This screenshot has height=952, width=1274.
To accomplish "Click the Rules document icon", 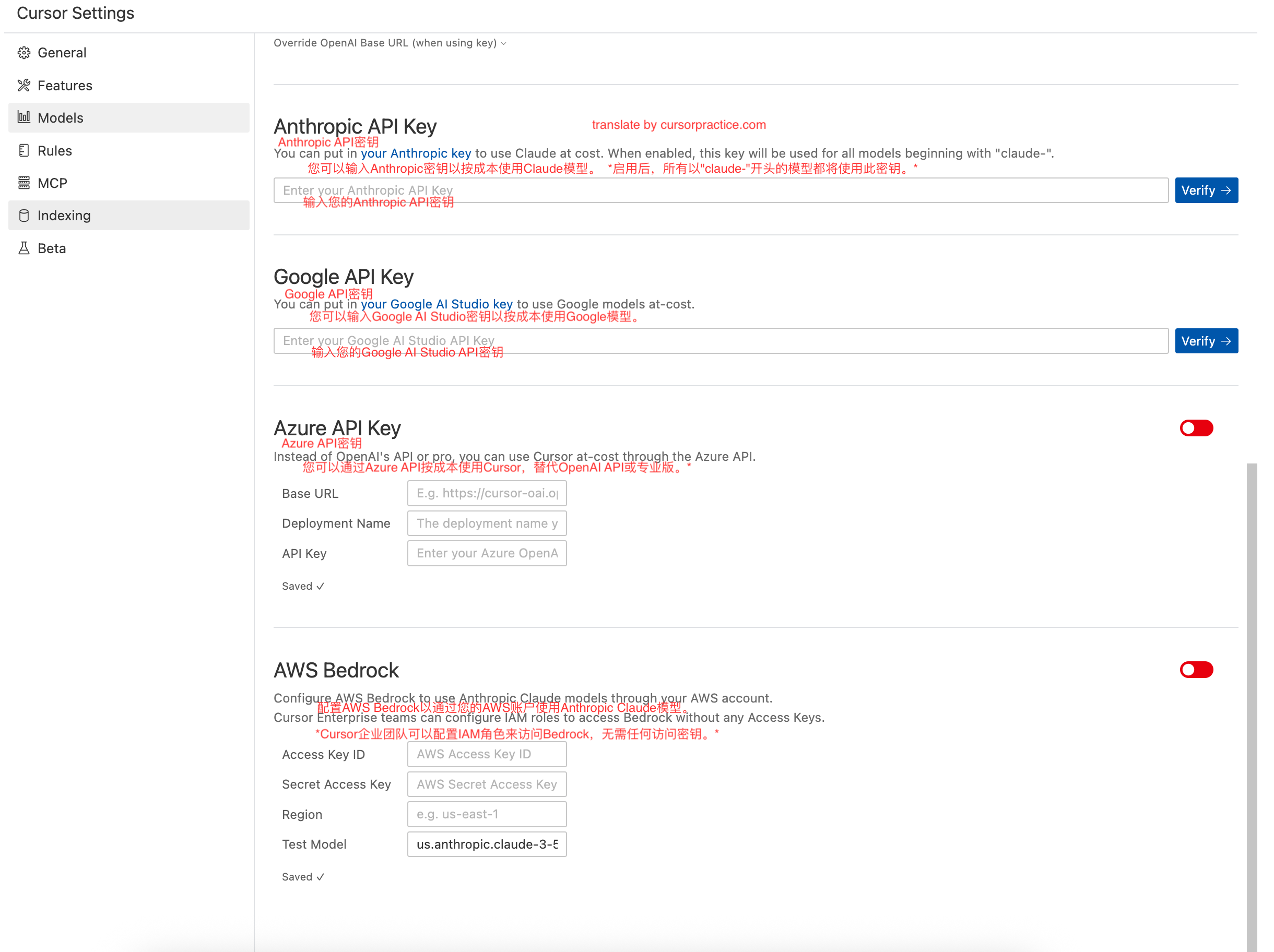I will pos(23,151).
